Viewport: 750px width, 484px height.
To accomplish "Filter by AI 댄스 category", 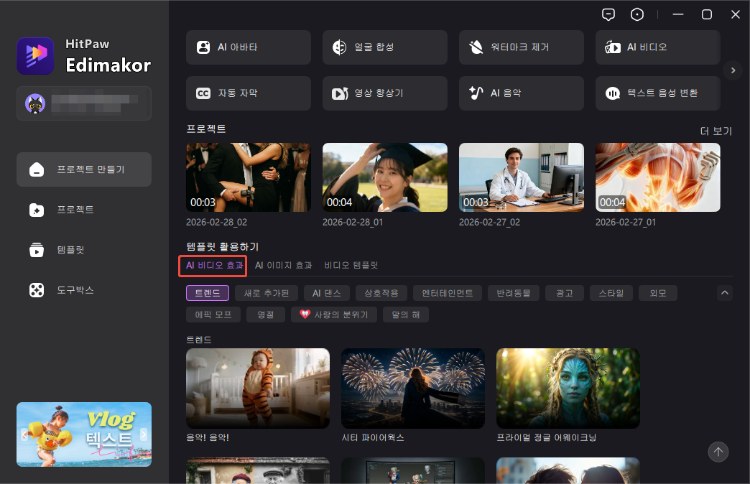I will coord(327,293).
